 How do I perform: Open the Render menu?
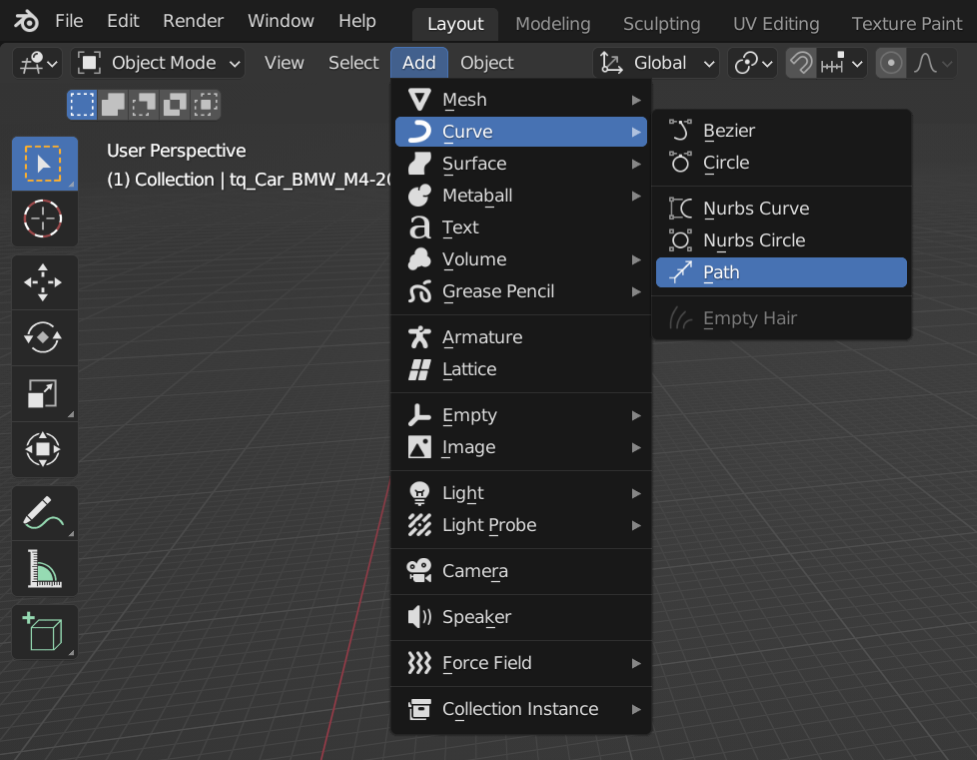[195, 21]
